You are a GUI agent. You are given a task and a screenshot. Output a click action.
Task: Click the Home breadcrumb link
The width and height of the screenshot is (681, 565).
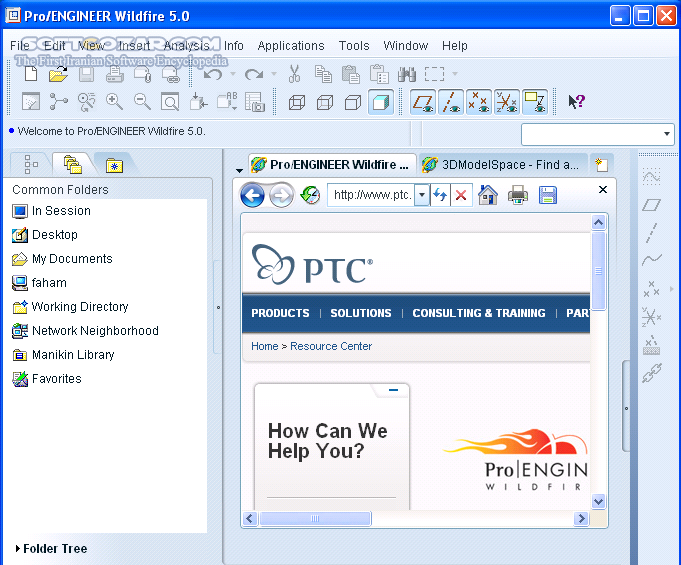[264, 346]
